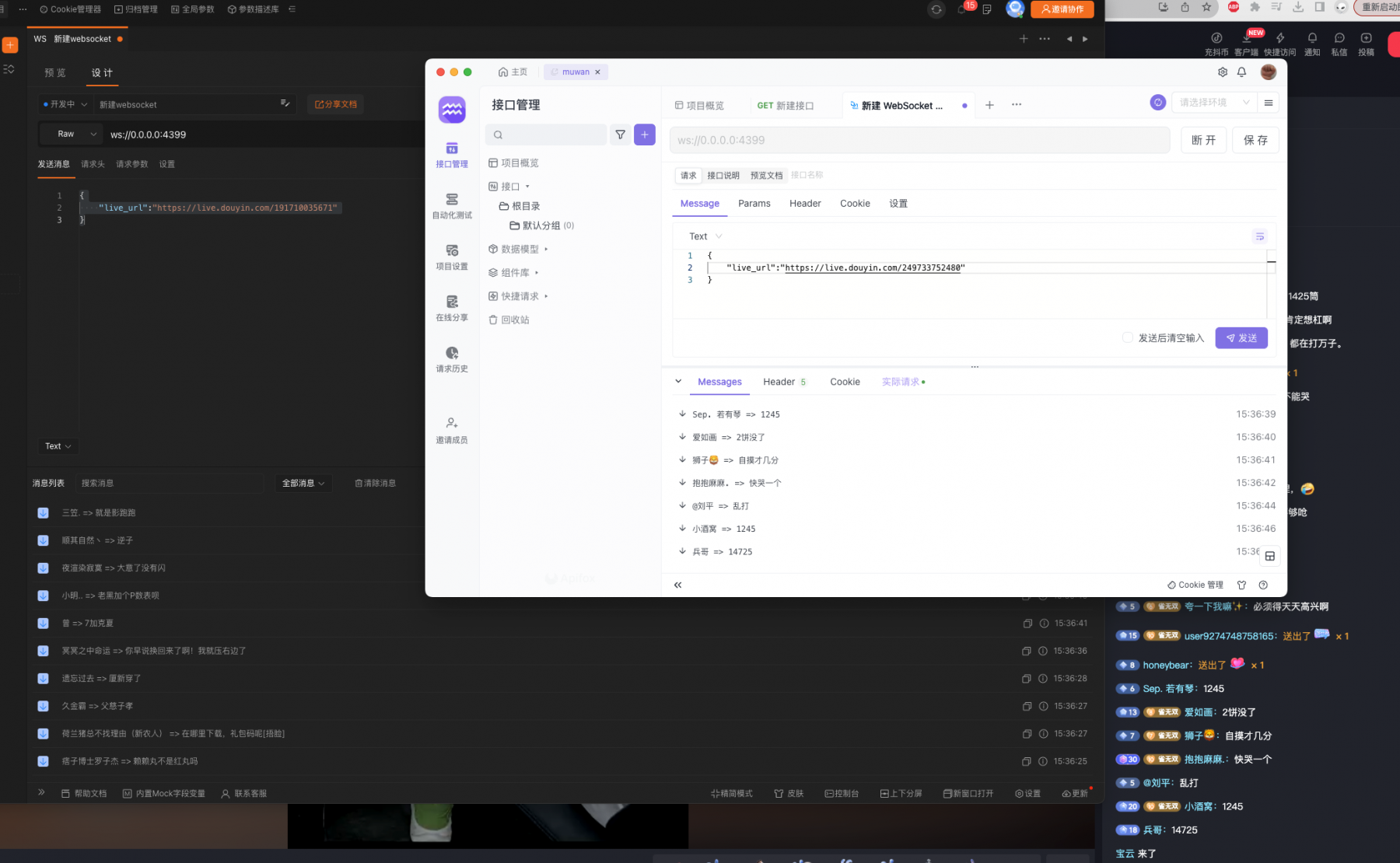
Task: Open 自动化测试 in the left sidebar
Action: pyautogui.click(x=452, y=206)
